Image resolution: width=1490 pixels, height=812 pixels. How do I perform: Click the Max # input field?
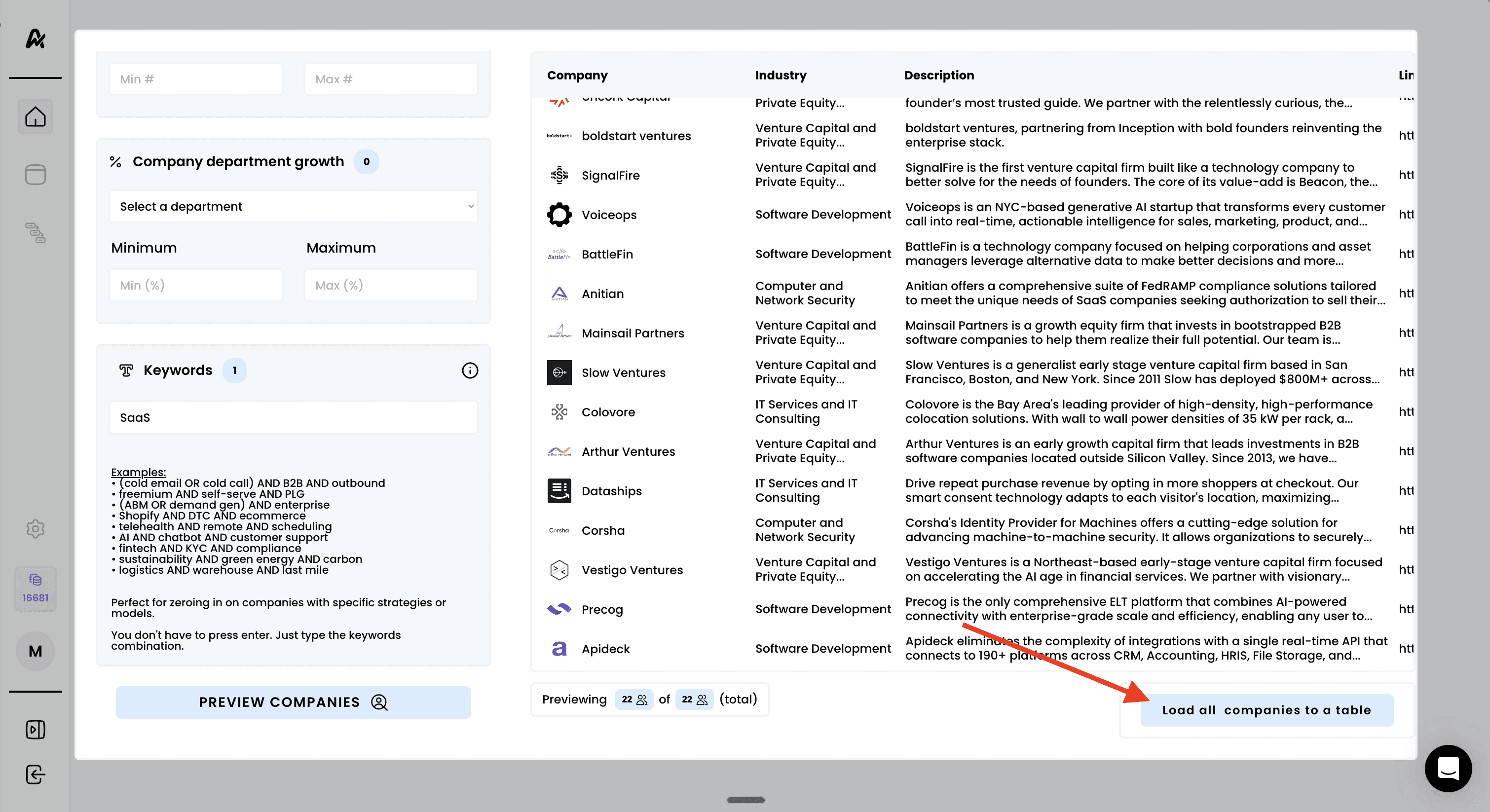click(391, 79)
